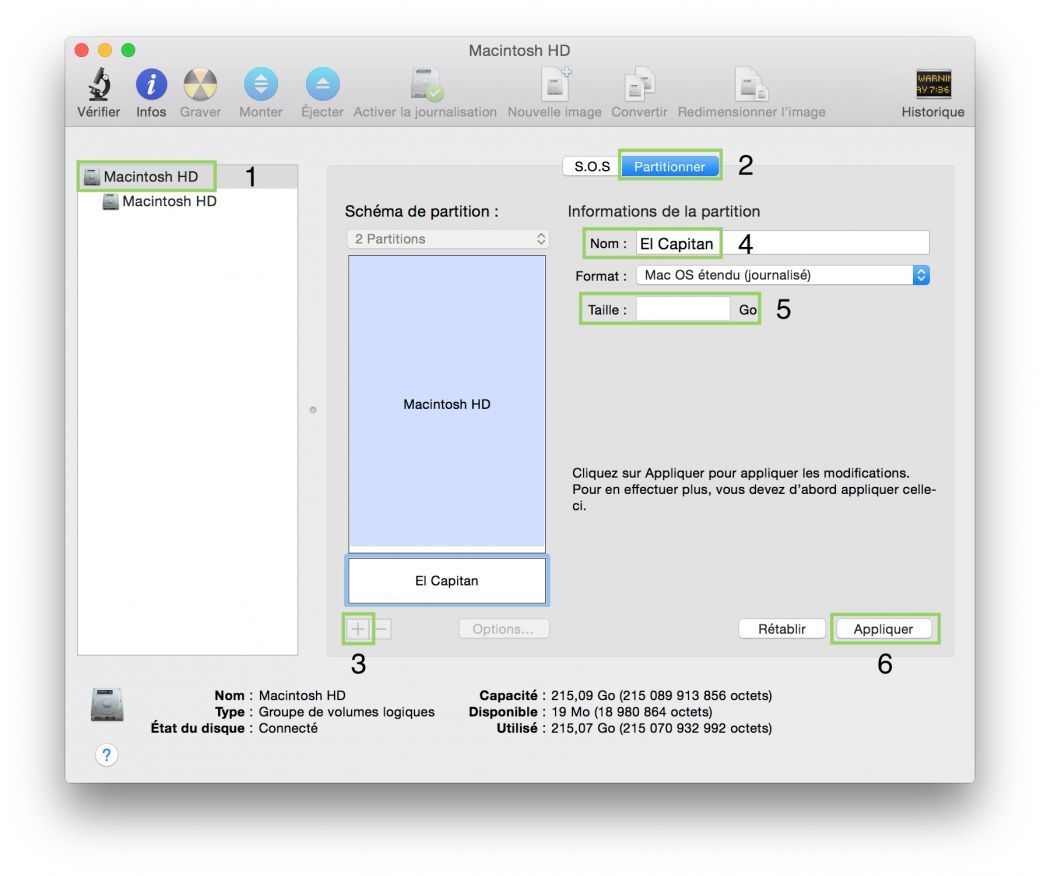Click the Monter toolbar icon
Screen dimensions: 1040x876
click(x=261, y=84)
